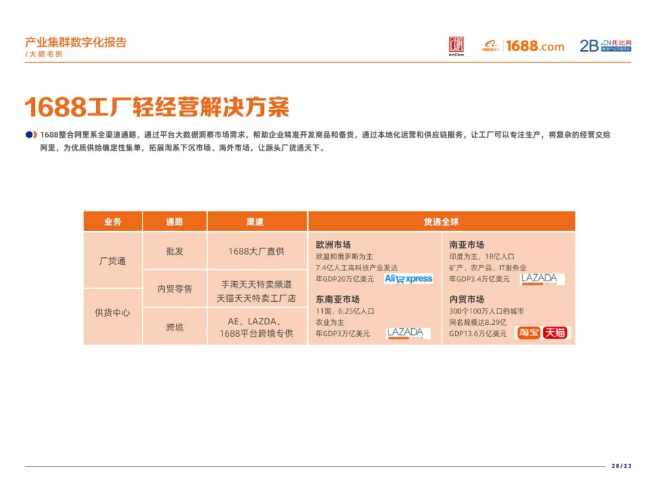Click the 淘宝 logo badge

click(528, 333)
